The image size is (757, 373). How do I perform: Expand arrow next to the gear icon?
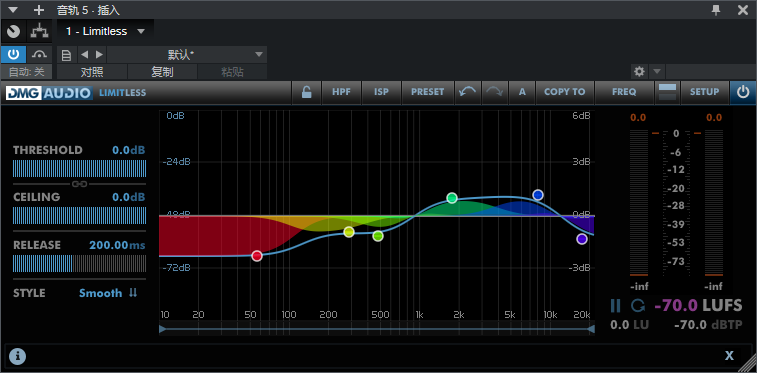pos(657,72)
